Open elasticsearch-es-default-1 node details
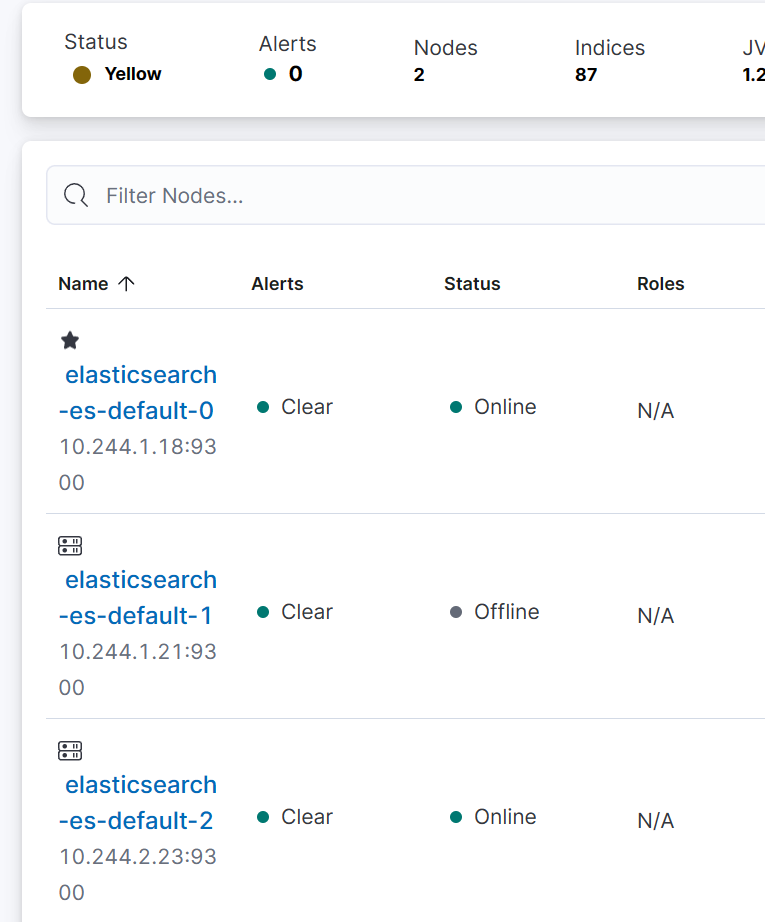 (138, 597)
